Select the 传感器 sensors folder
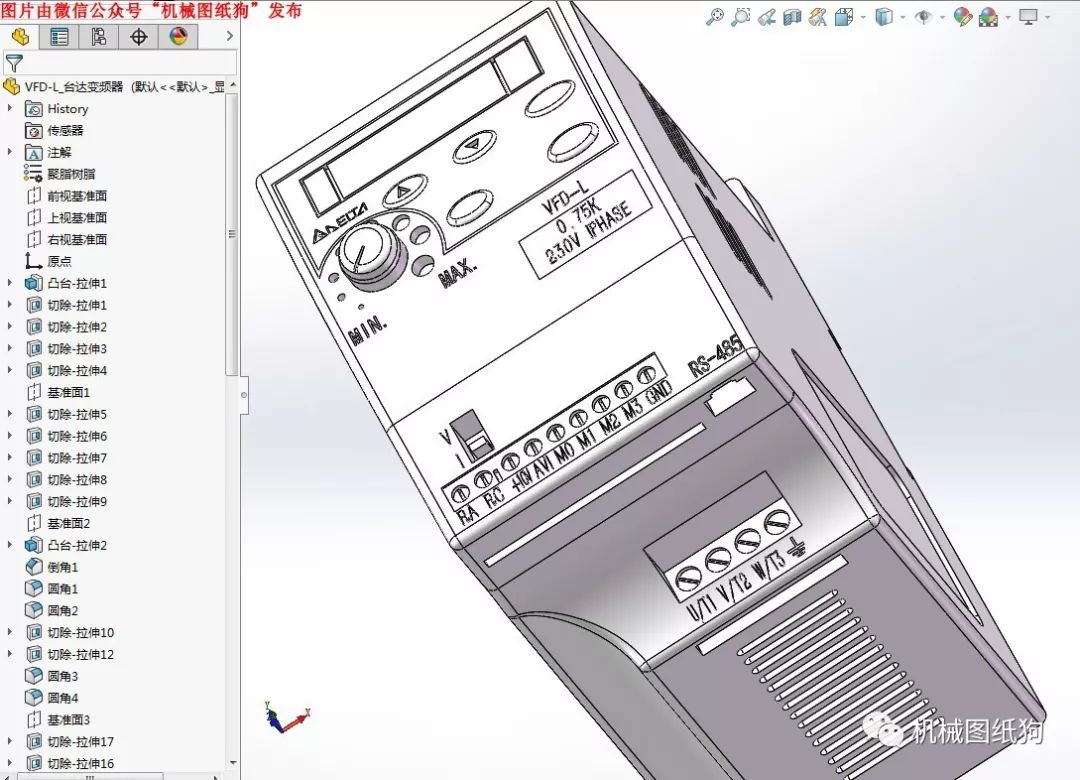The height and width of the screenshot is (780, 1080). [54, 130]
